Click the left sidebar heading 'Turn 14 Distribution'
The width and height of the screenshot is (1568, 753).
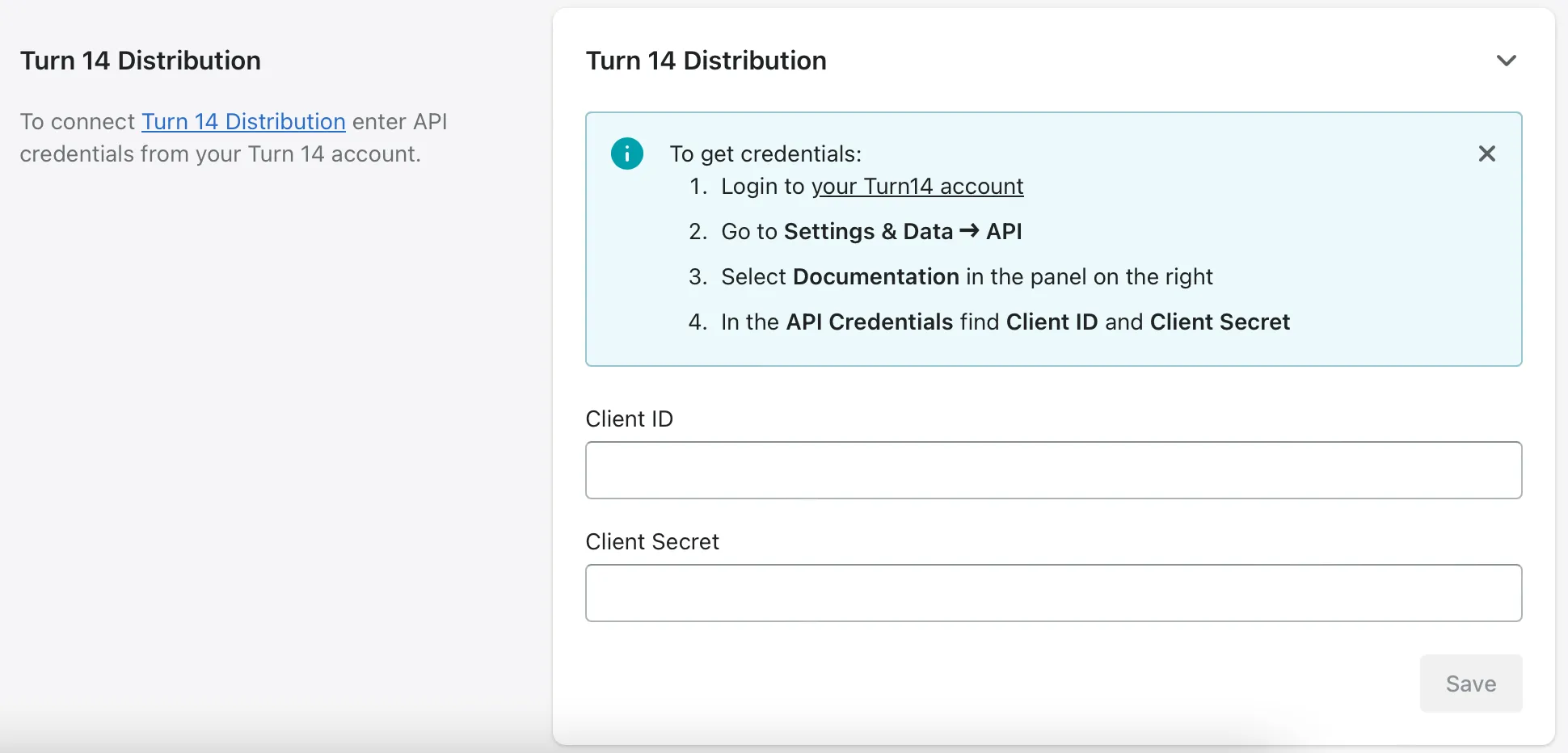pyautogui.click(x=140, y=60)
